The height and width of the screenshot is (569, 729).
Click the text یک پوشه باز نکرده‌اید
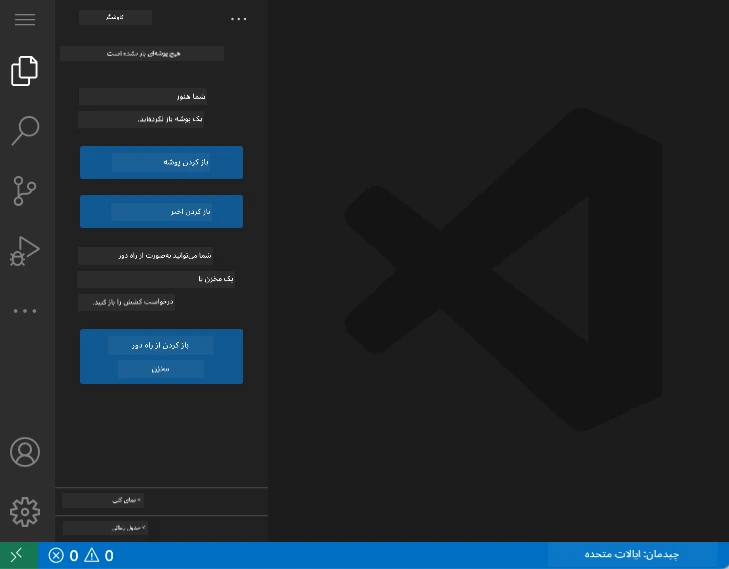170,119
